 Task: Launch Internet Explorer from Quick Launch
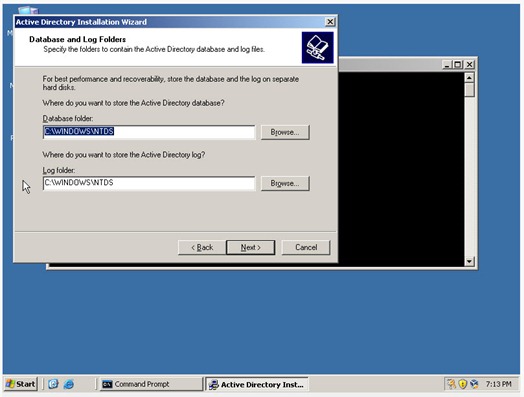[69, 384]
